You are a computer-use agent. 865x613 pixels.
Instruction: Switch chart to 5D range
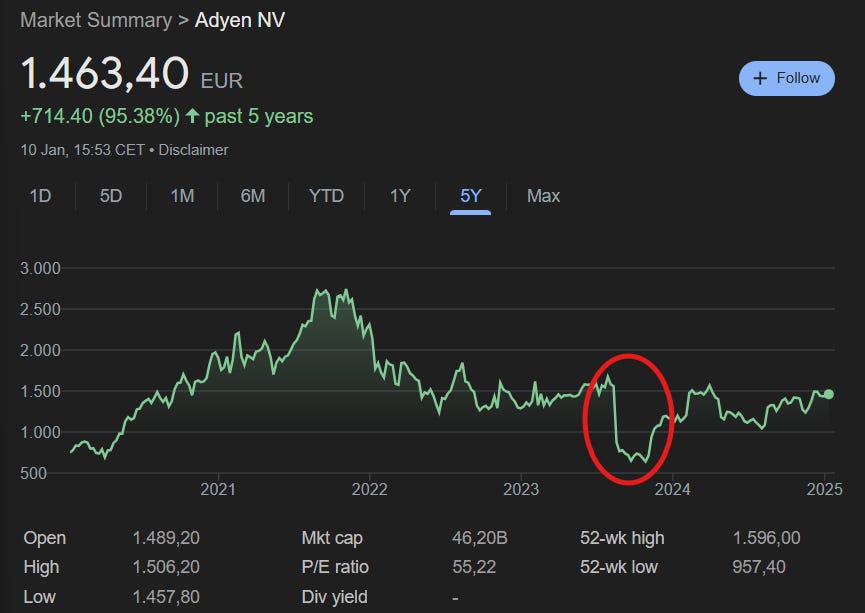click(x=111, y=196)
